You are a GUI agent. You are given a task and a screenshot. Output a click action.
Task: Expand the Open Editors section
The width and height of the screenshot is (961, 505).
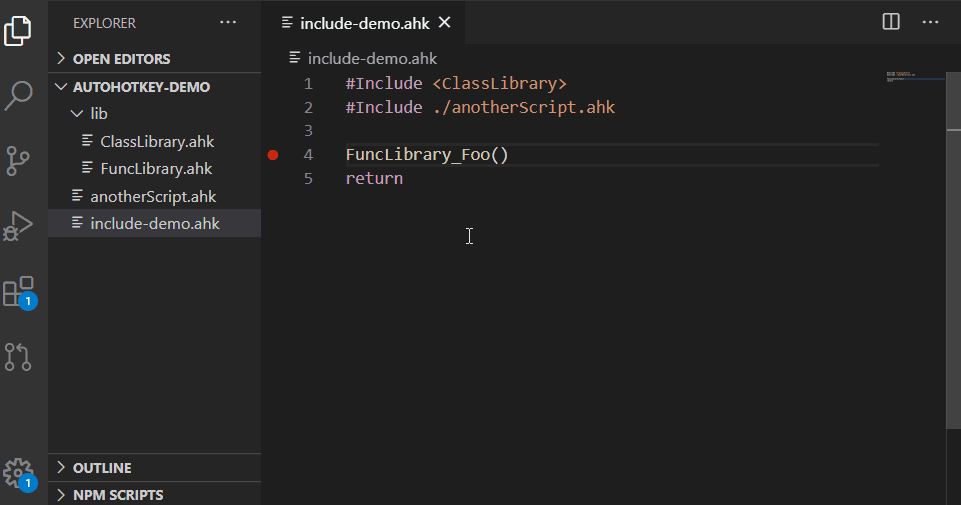[154, 59]
